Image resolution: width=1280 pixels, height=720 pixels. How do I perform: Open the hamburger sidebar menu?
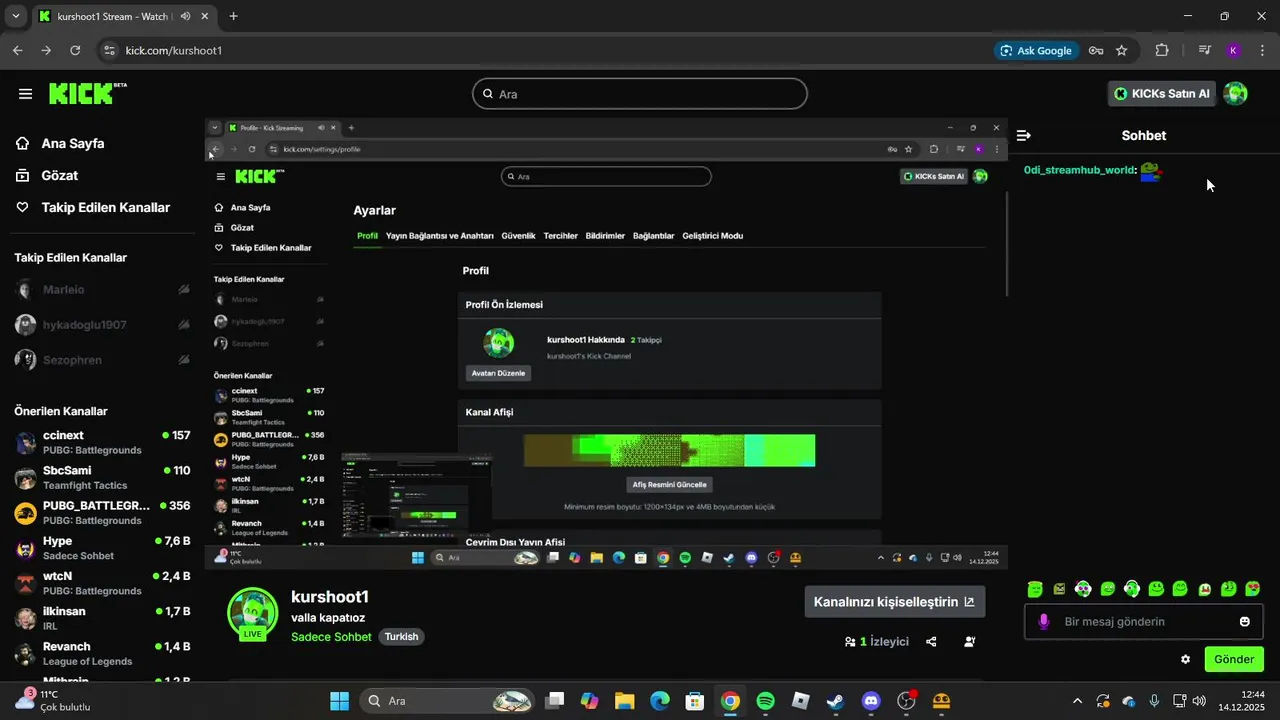click(26, 94)
